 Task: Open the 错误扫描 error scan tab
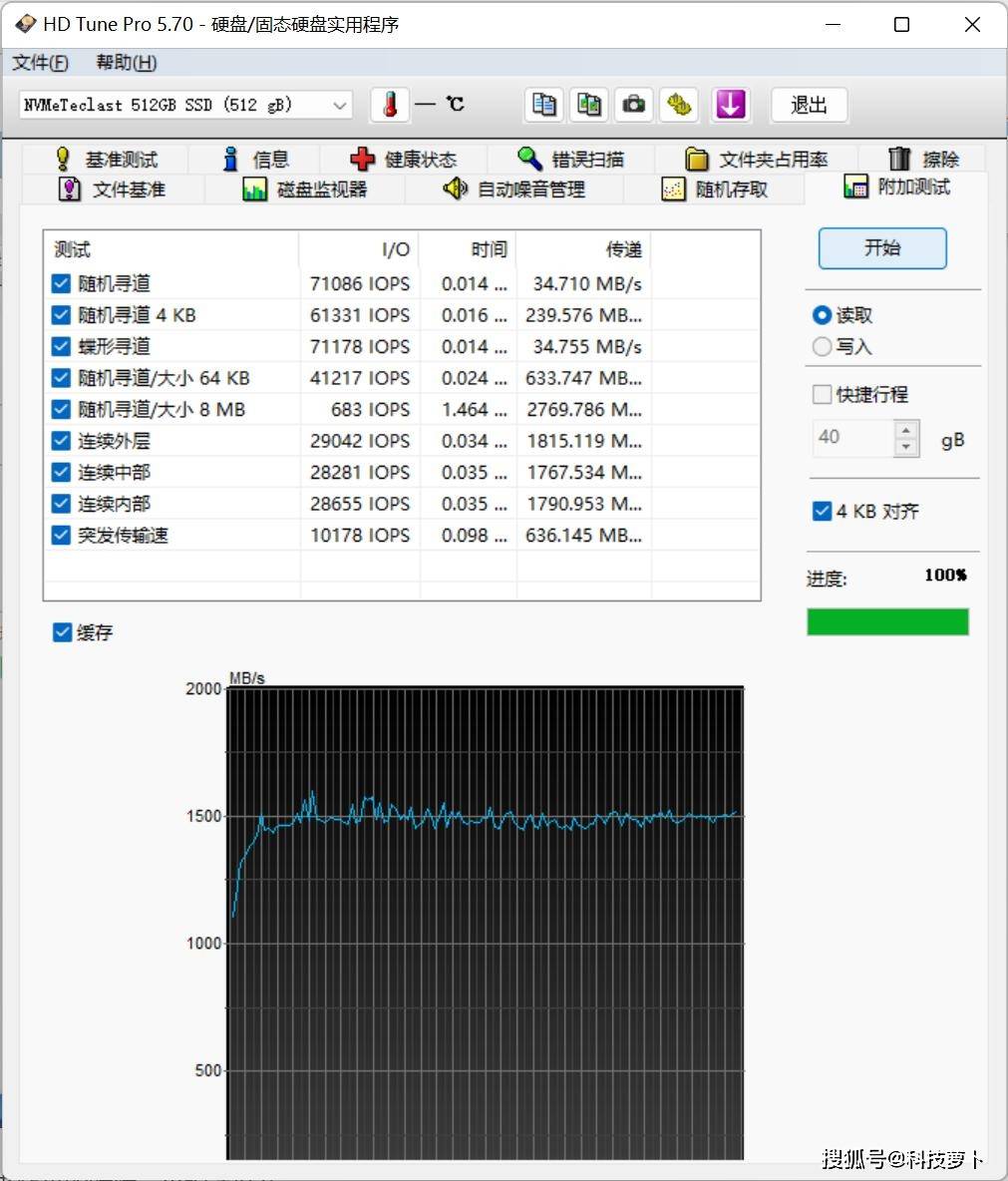(x=571, y=159)
